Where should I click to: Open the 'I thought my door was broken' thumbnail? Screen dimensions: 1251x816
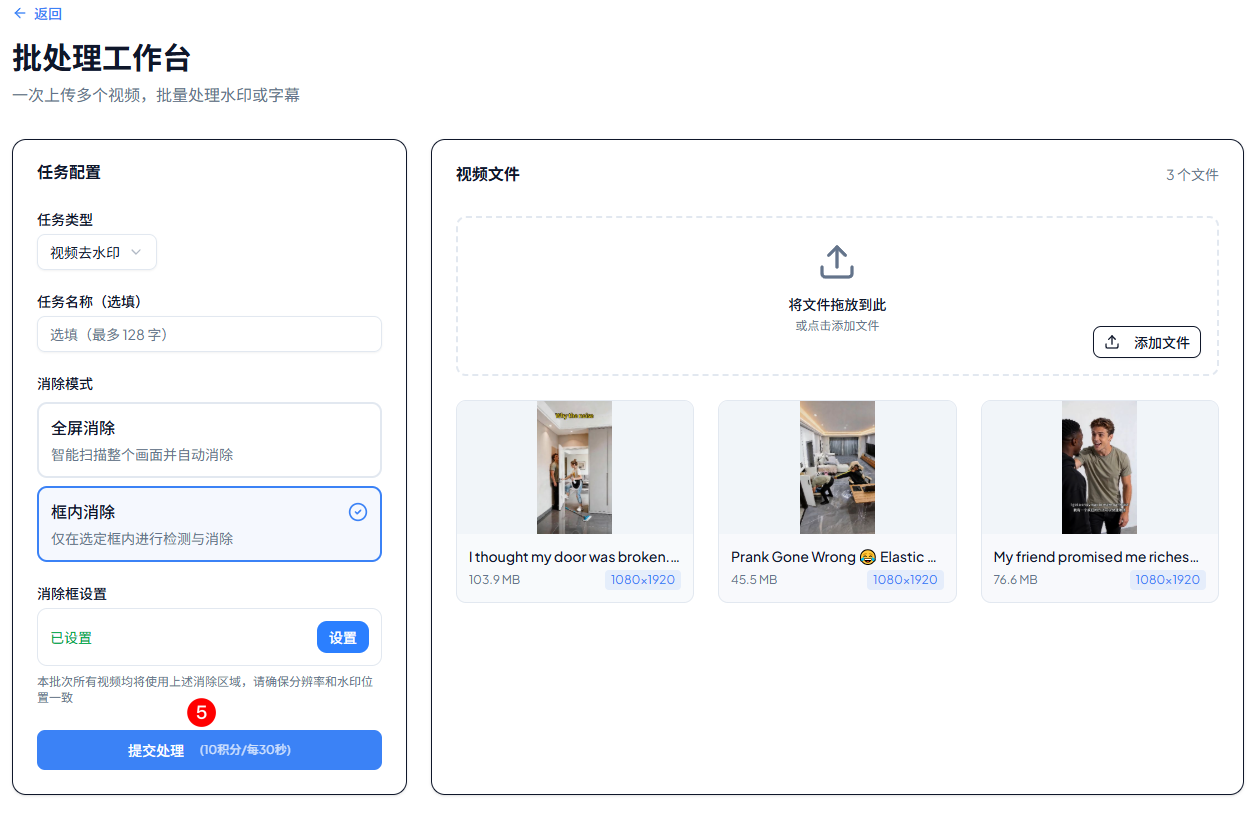coord(574,467)
